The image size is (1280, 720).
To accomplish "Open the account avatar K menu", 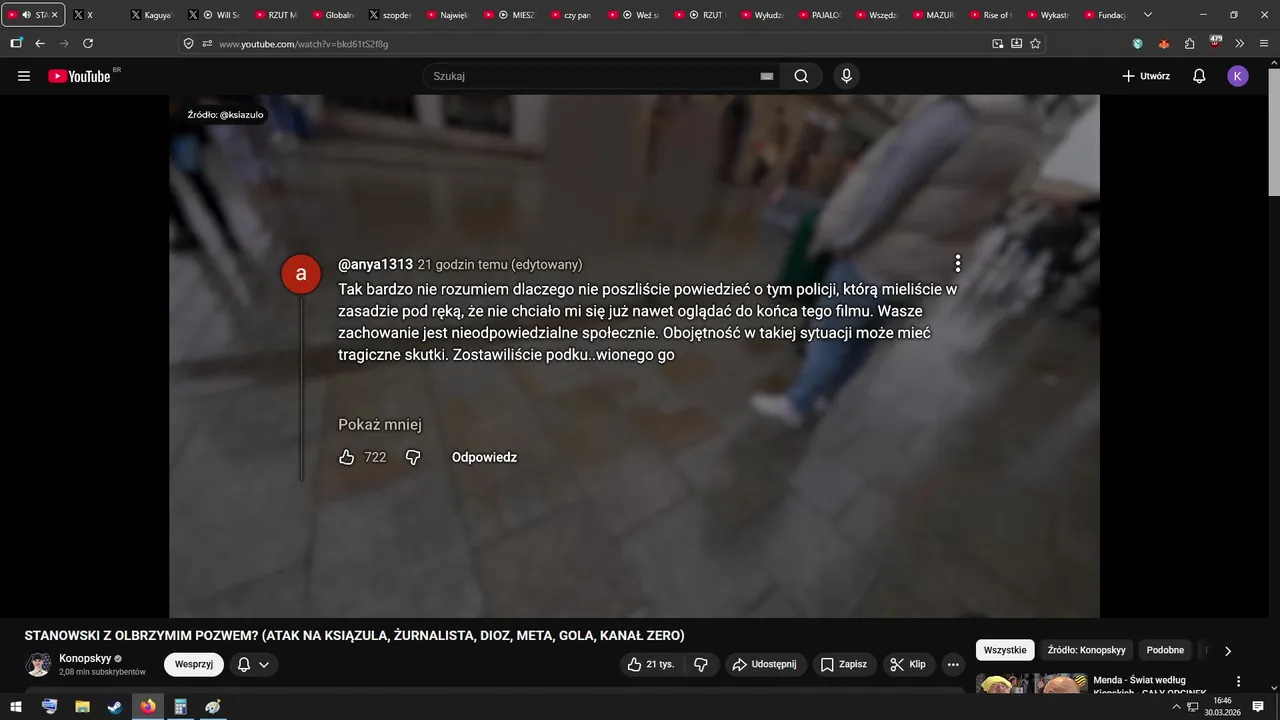I will point(1238,76).
